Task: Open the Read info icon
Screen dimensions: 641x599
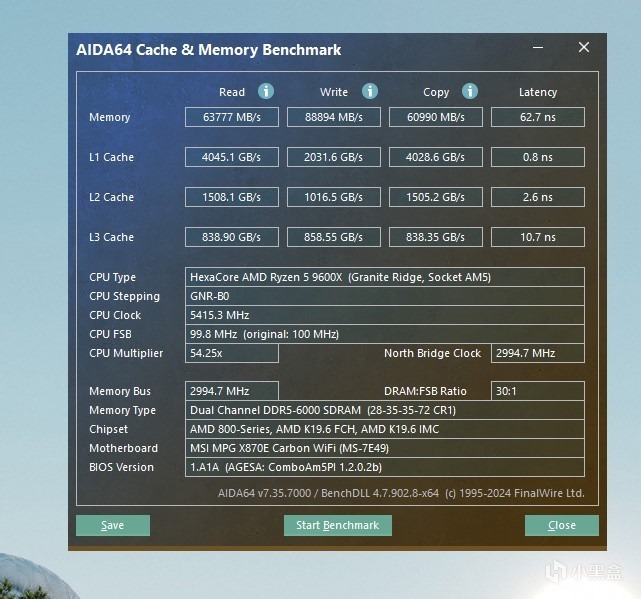Action: [266, 91]
